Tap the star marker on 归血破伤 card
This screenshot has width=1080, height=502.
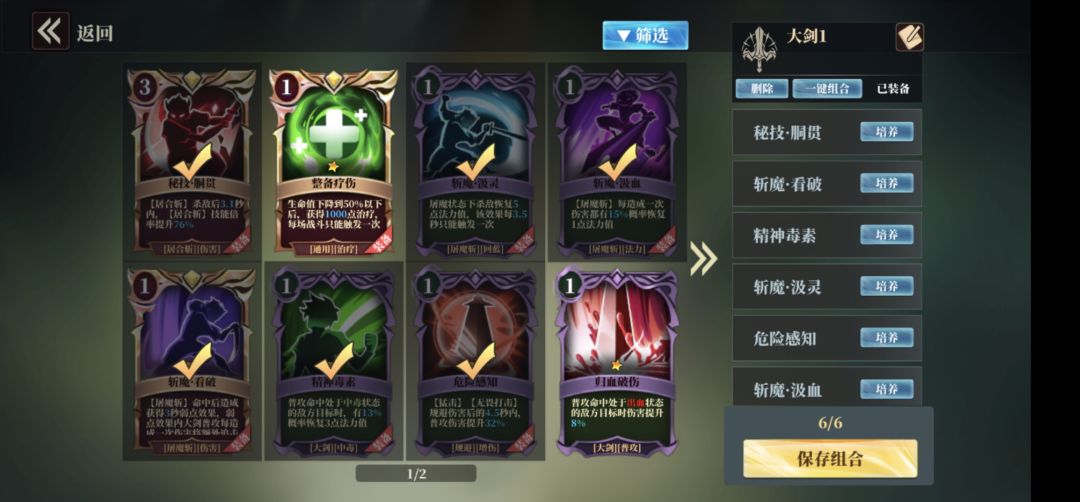(x=616, y=366)
